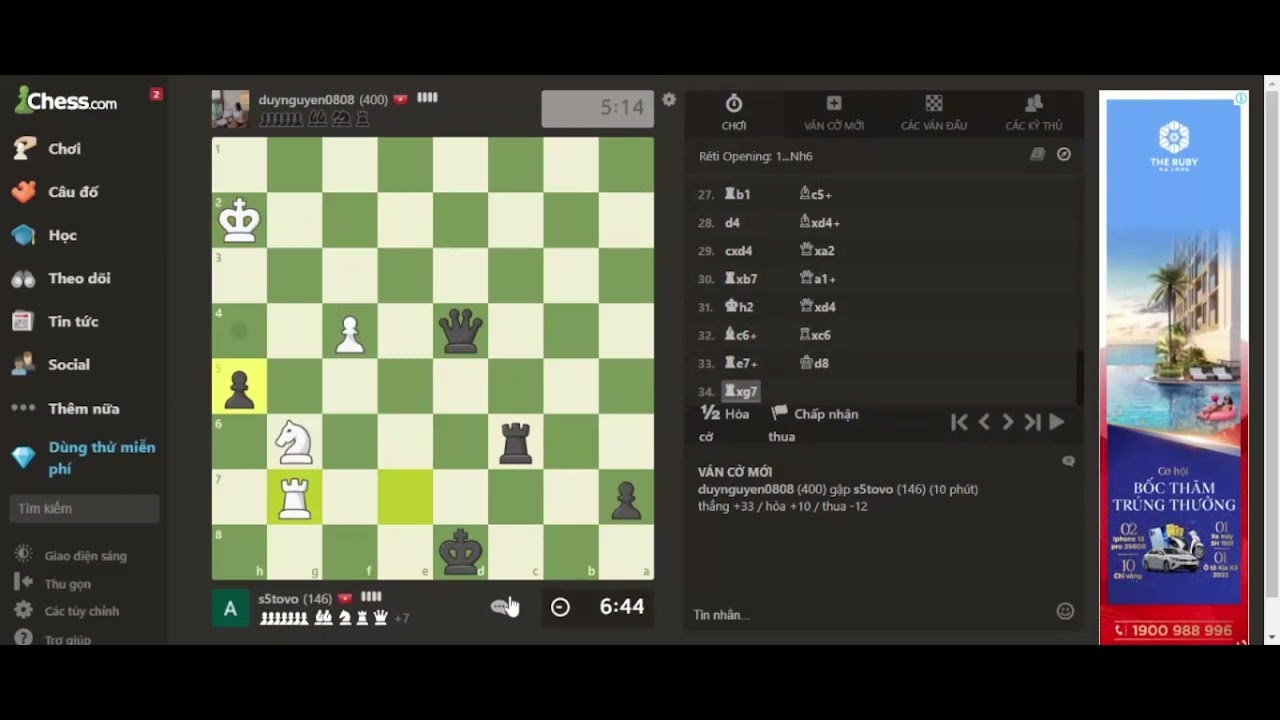Select move 33 Re7+
The height and width of the screenshot is (720, 1280).
(740, 363)
